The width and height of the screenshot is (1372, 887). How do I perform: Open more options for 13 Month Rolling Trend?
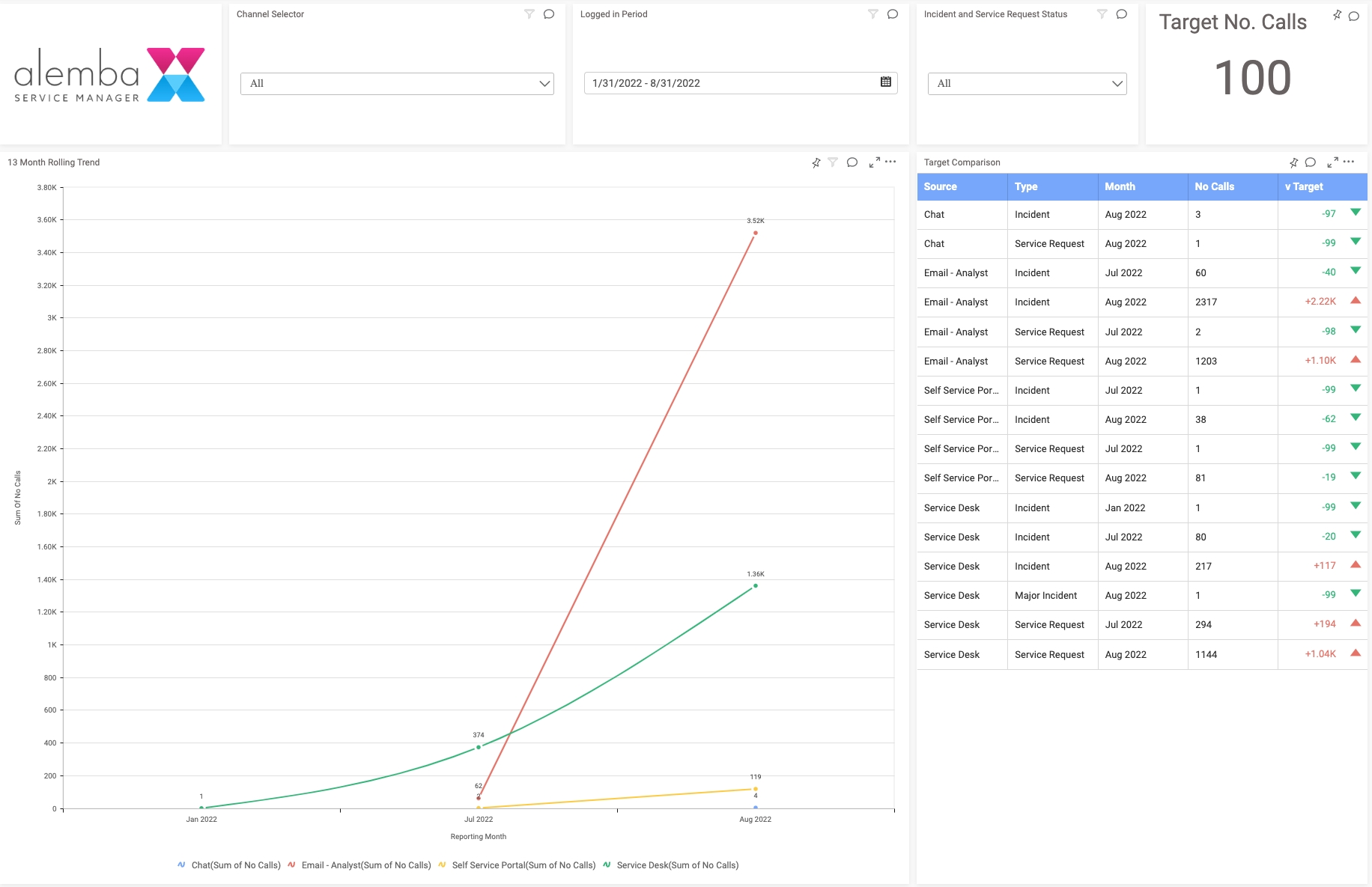pos(890,162)
